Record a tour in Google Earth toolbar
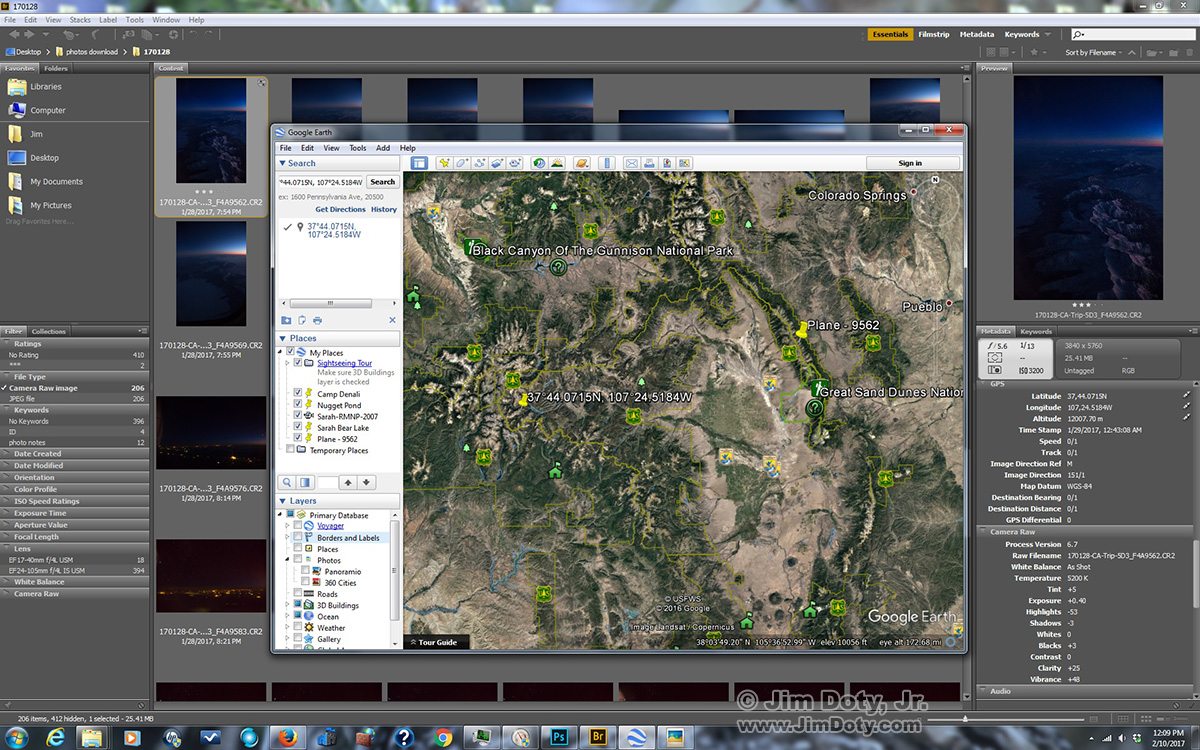 point(516,163)
